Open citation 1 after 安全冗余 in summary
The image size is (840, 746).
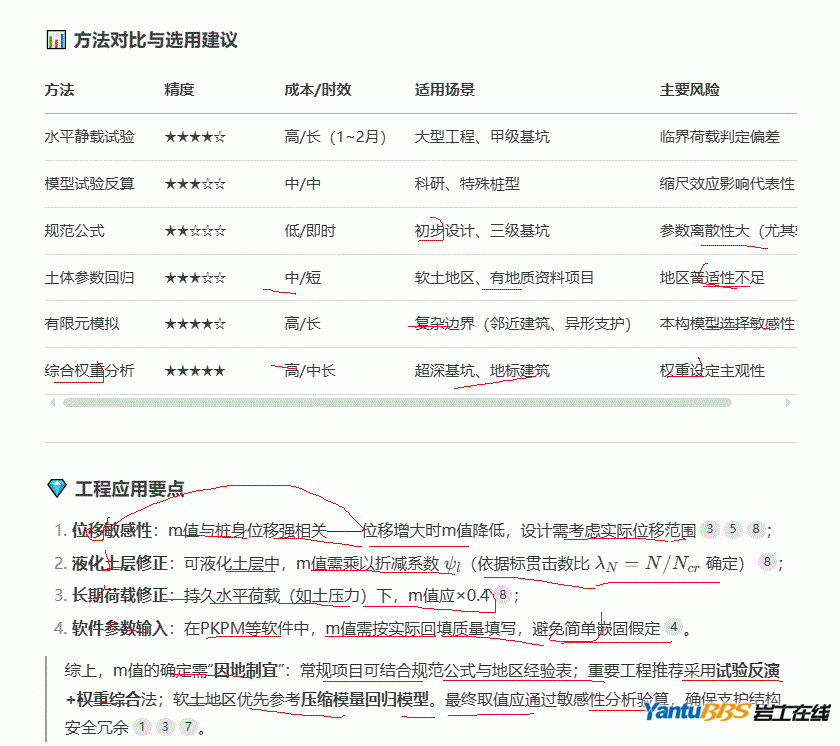(142, 728)
